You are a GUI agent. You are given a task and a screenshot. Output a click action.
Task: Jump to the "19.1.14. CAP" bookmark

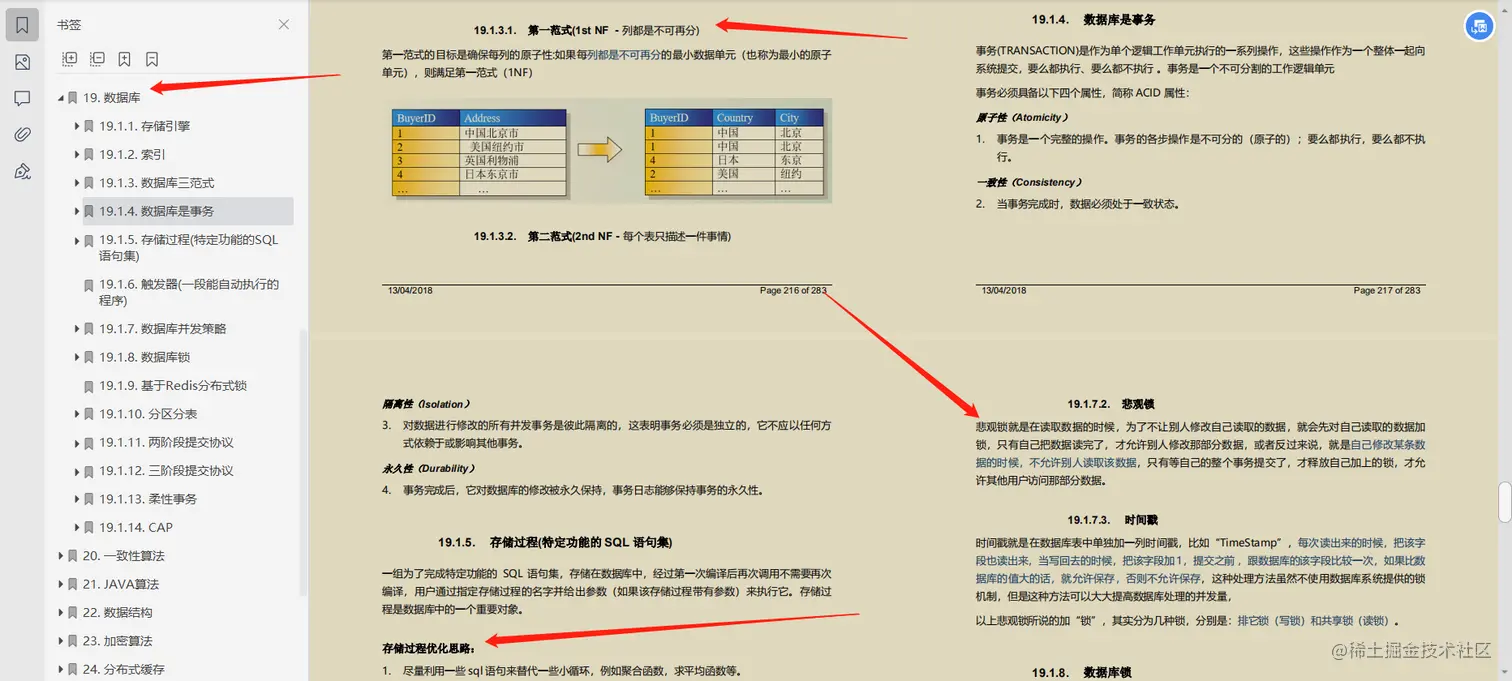tap(135, 527)
